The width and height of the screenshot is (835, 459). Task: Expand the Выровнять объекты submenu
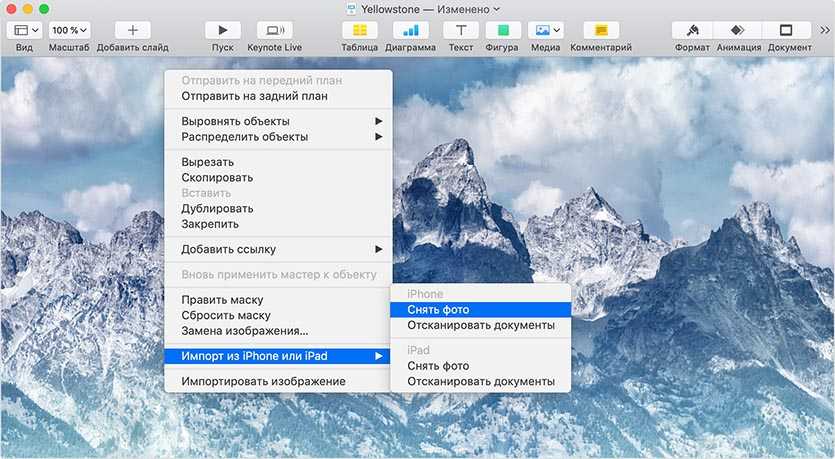pos(278,121)
